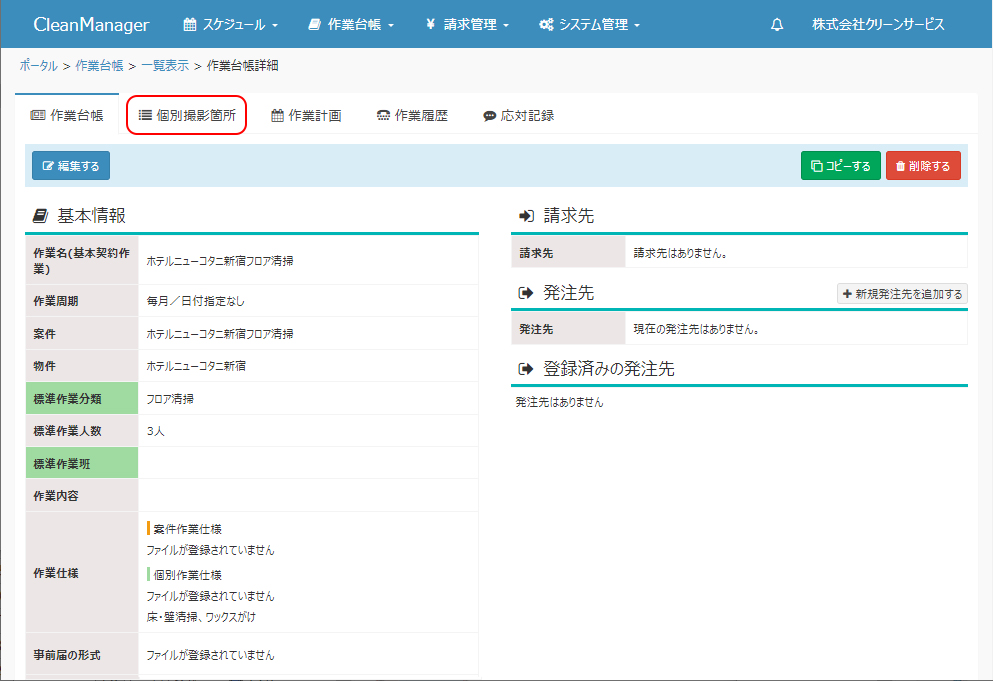Open the 請求管理 dropdown menu

[467, 25]
